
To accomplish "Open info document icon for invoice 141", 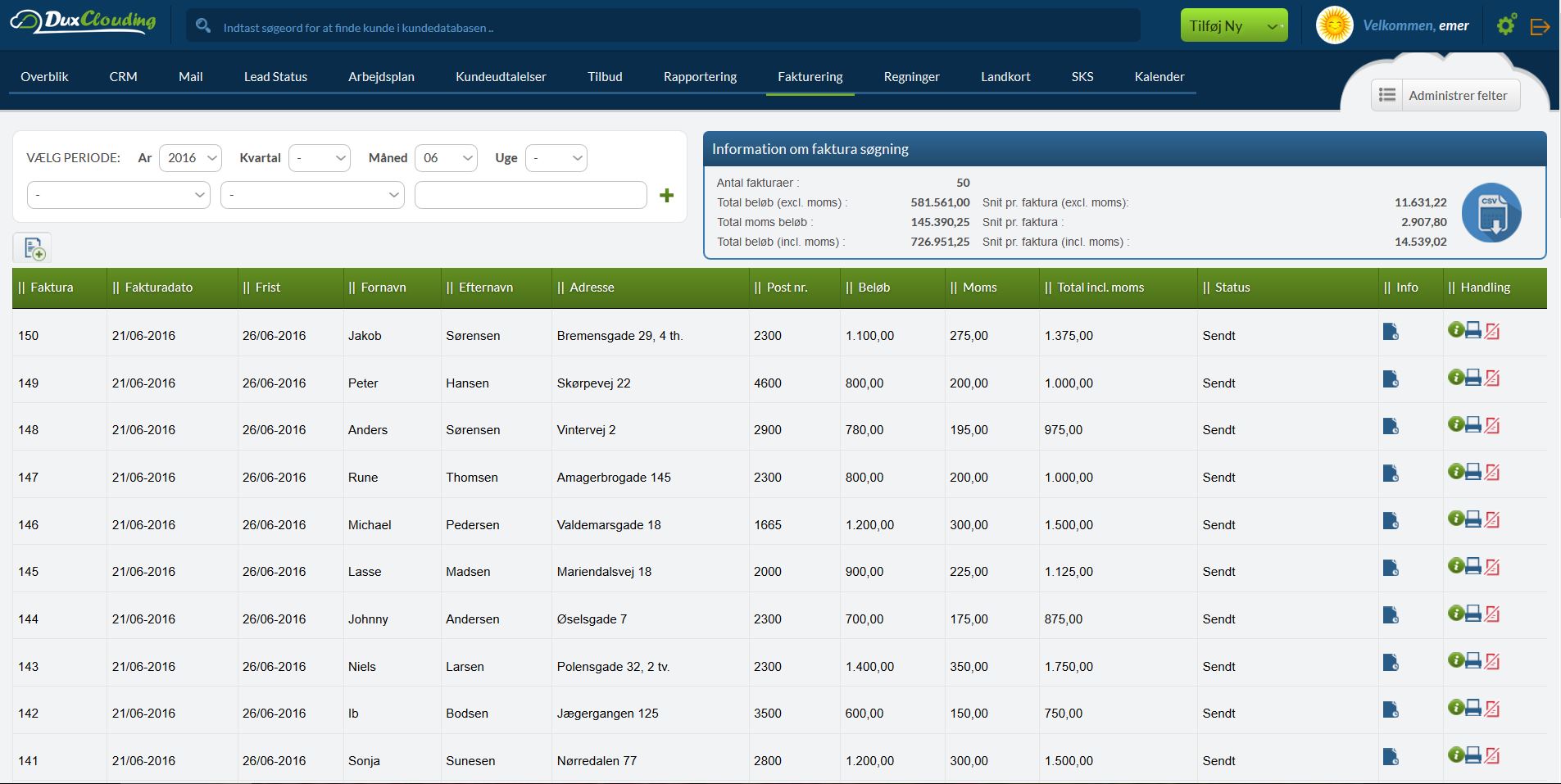I will [x=1391, y=757].
